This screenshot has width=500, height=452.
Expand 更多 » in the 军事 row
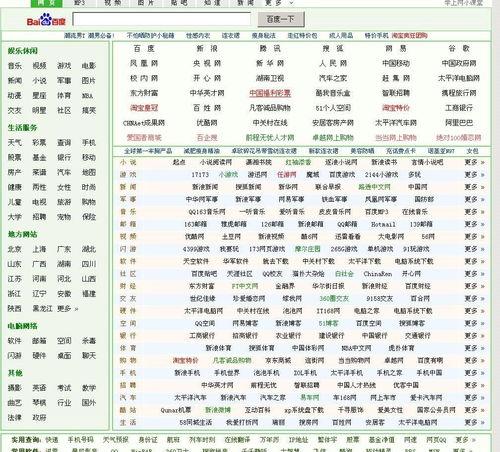(475, 199)
